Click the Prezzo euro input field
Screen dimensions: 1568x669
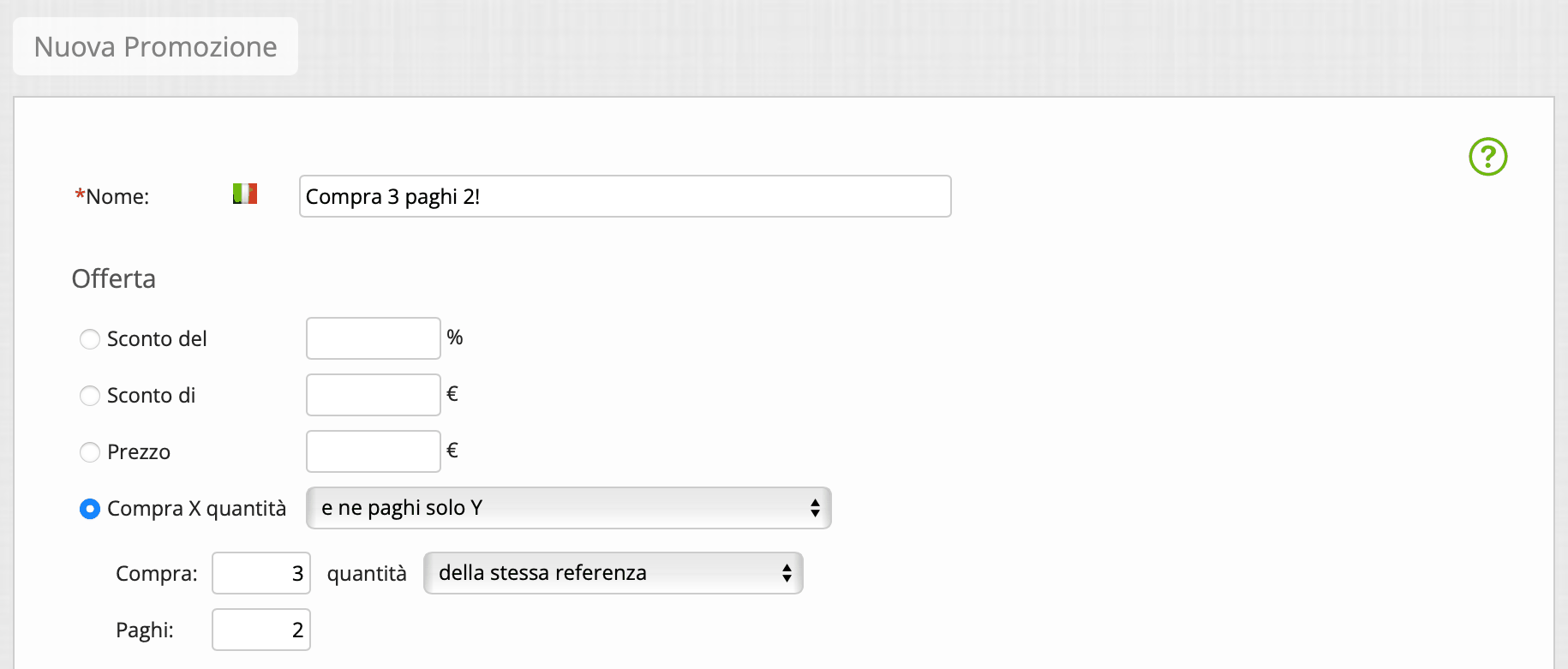374,451
